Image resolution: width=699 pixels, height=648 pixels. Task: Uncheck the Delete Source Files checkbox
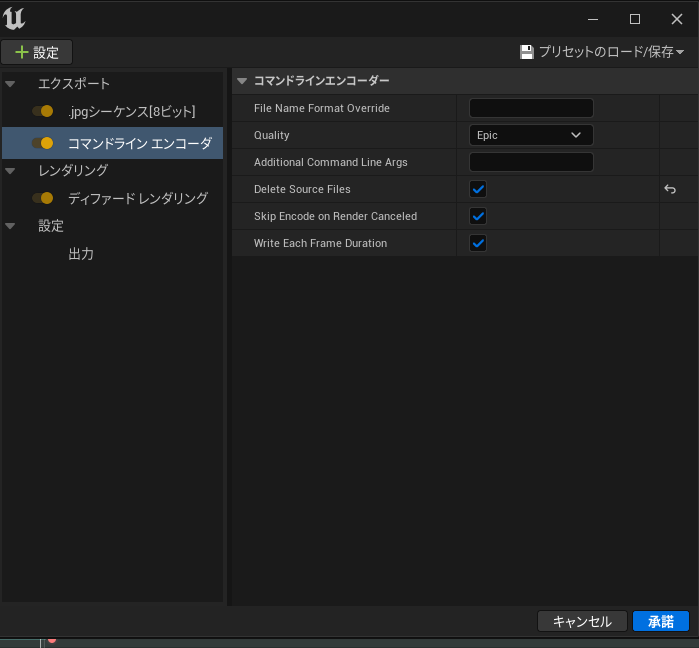coord(478,189)
